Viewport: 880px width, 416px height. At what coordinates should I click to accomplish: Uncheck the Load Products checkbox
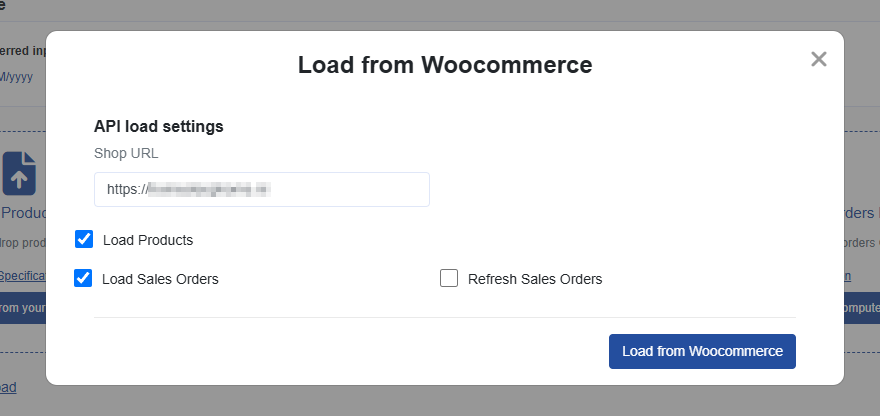pos(84,240)
